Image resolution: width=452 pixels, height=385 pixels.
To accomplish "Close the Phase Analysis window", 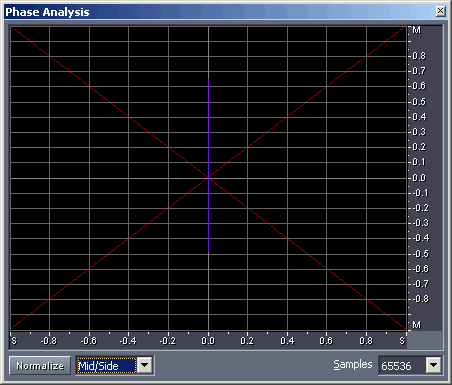I will tap(440, 11).
